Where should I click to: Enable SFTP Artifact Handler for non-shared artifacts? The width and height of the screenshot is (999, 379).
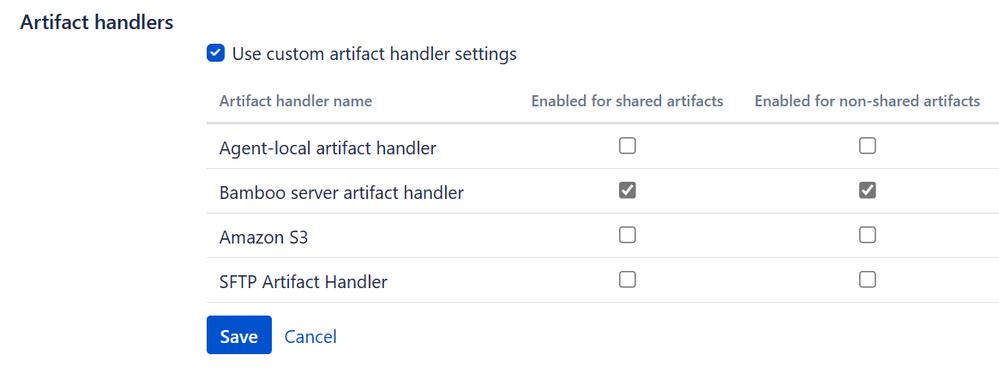[867, 280]
